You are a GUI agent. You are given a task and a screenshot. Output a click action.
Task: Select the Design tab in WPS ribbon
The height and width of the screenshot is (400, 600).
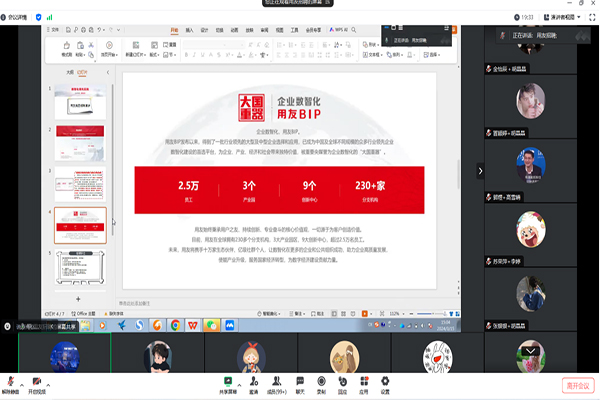(204, 29)
